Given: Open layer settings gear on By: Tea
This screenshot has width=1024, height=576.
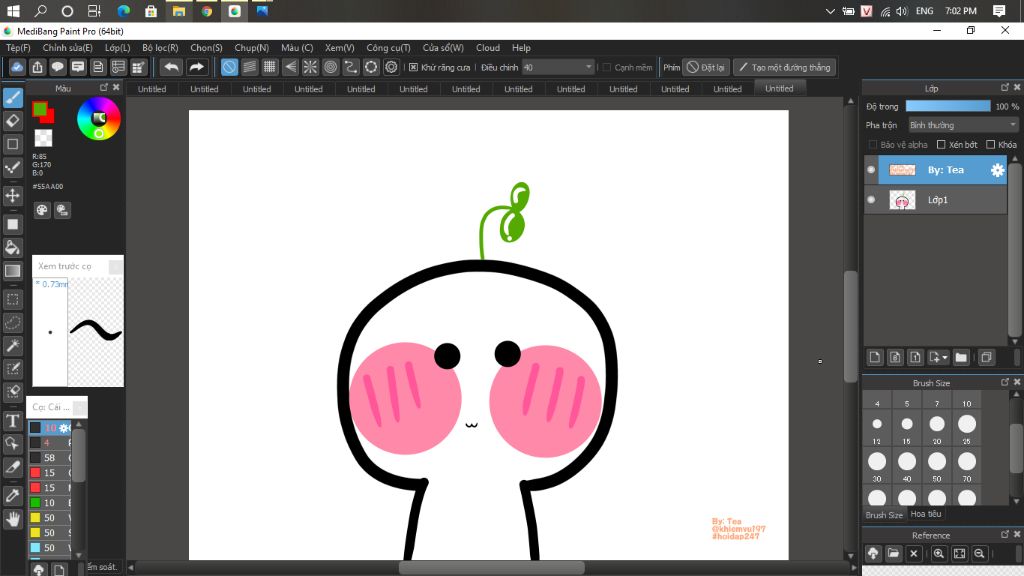Looking at the screenshot, I should click(x=997, y=170).
